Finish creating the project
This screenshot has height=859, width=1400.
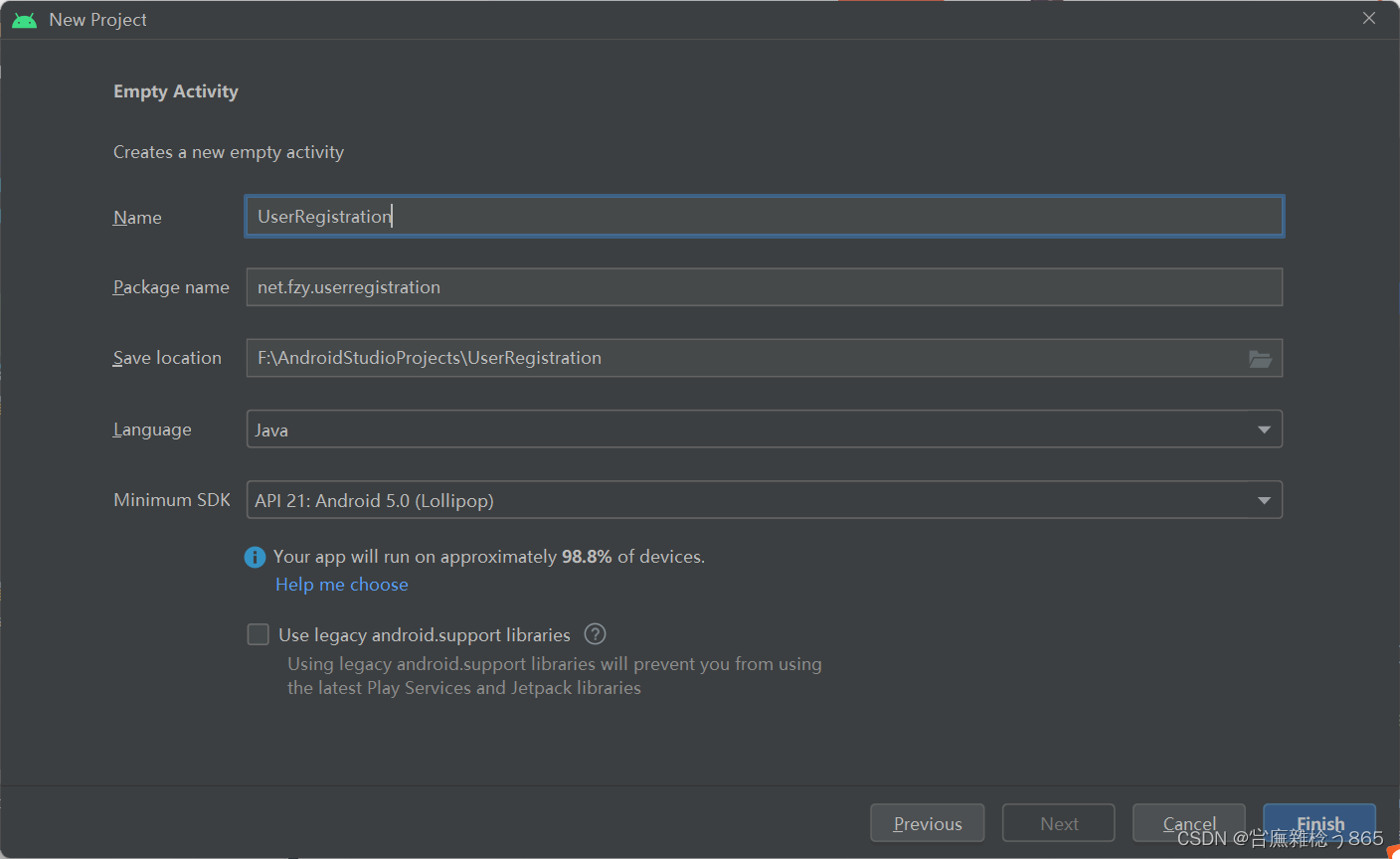pyautogui.click(x=1319, y=823)
